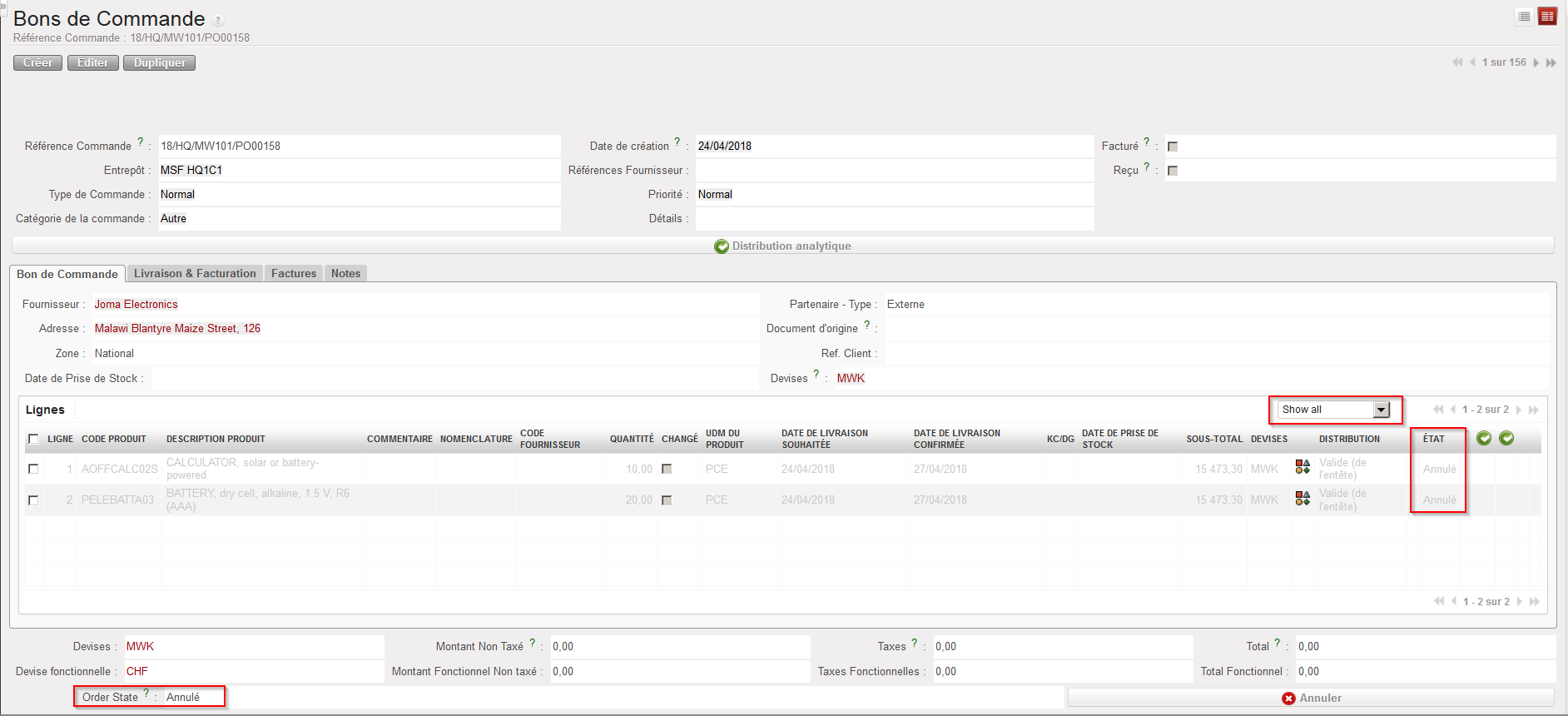The height and width of the screenshot is (716, 1568).
Task: Select line 1 row checkbox
Action: [33, 469]
